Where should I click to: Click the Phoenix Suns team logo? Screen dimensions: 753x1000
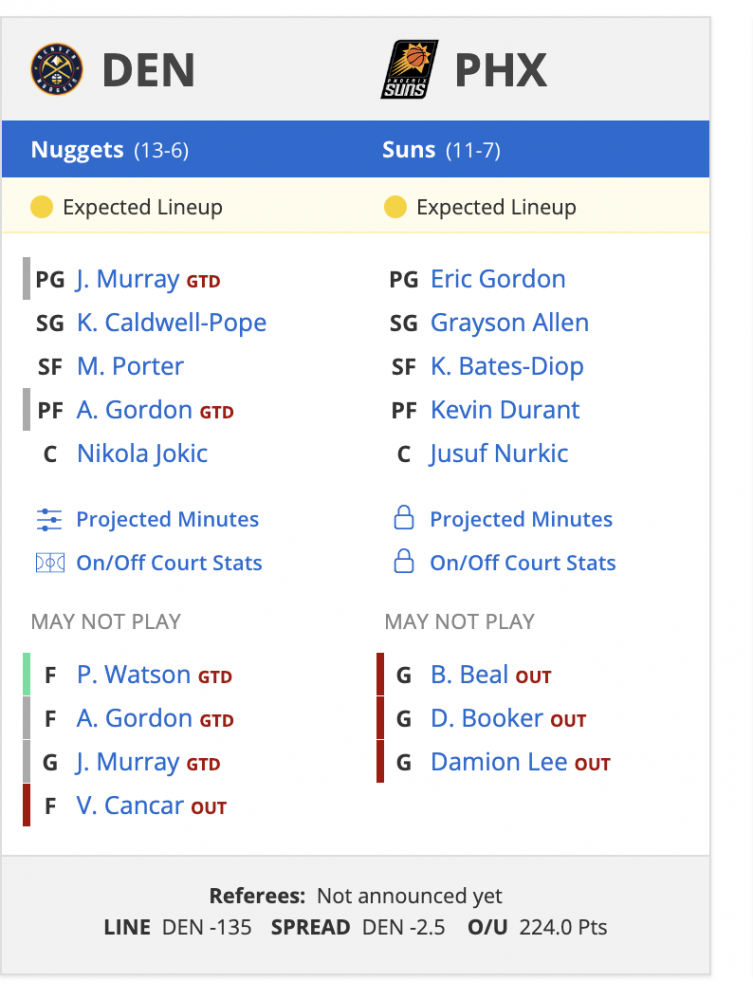pos(409,70)
